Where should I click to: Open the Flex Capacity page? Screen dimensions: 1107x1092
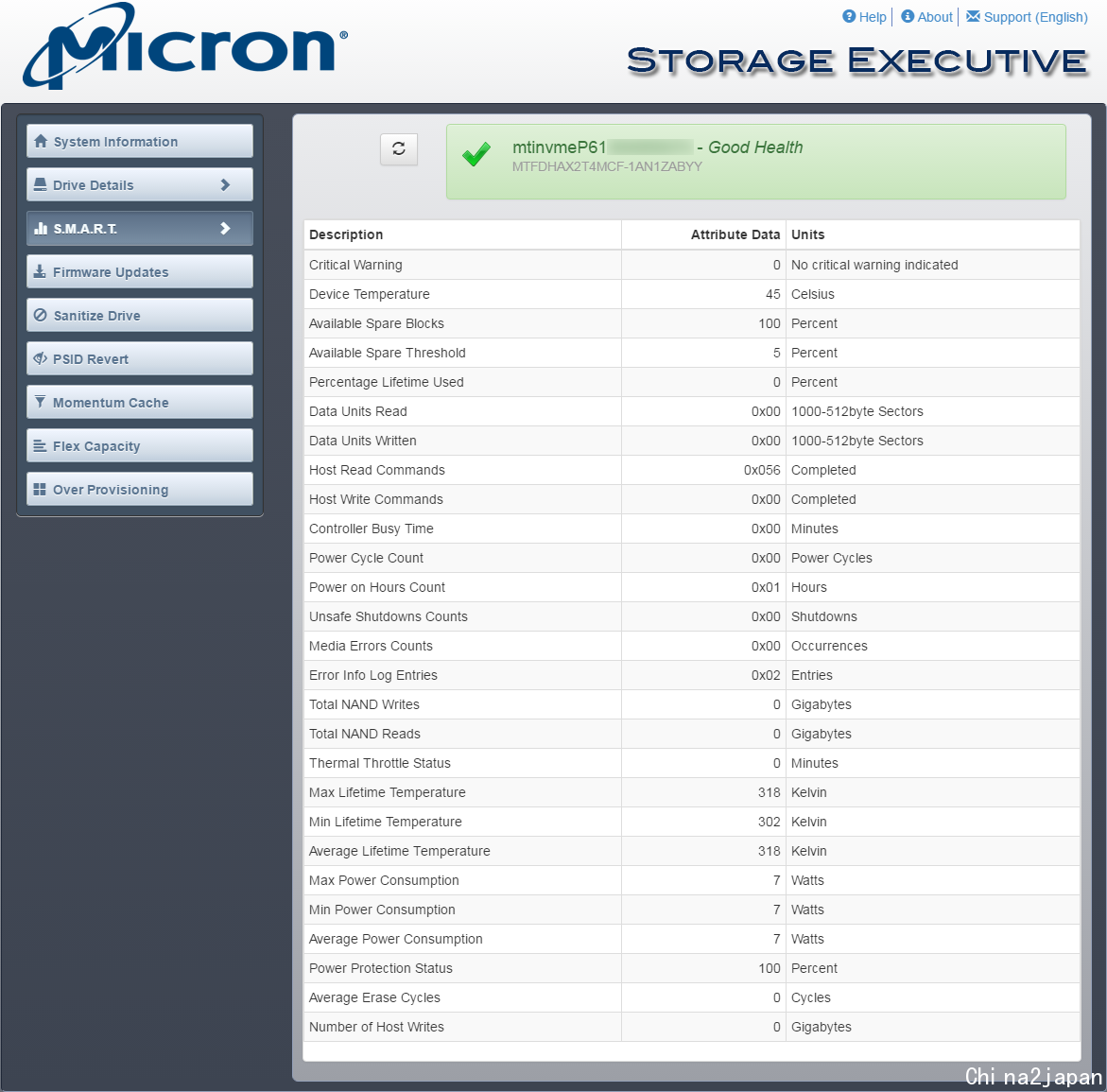[140, 446]
